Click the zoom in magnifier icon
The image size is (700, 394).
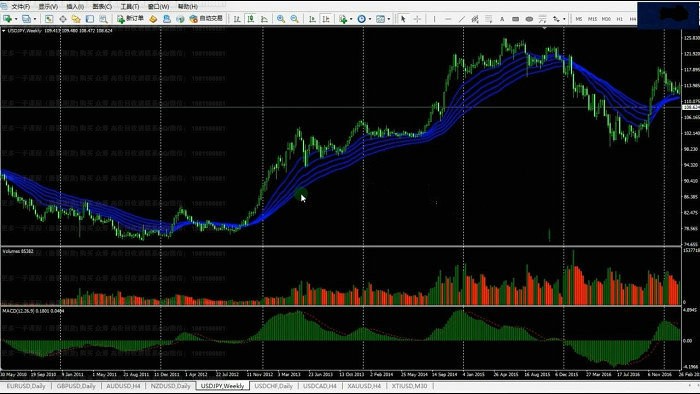click(281, 19)
